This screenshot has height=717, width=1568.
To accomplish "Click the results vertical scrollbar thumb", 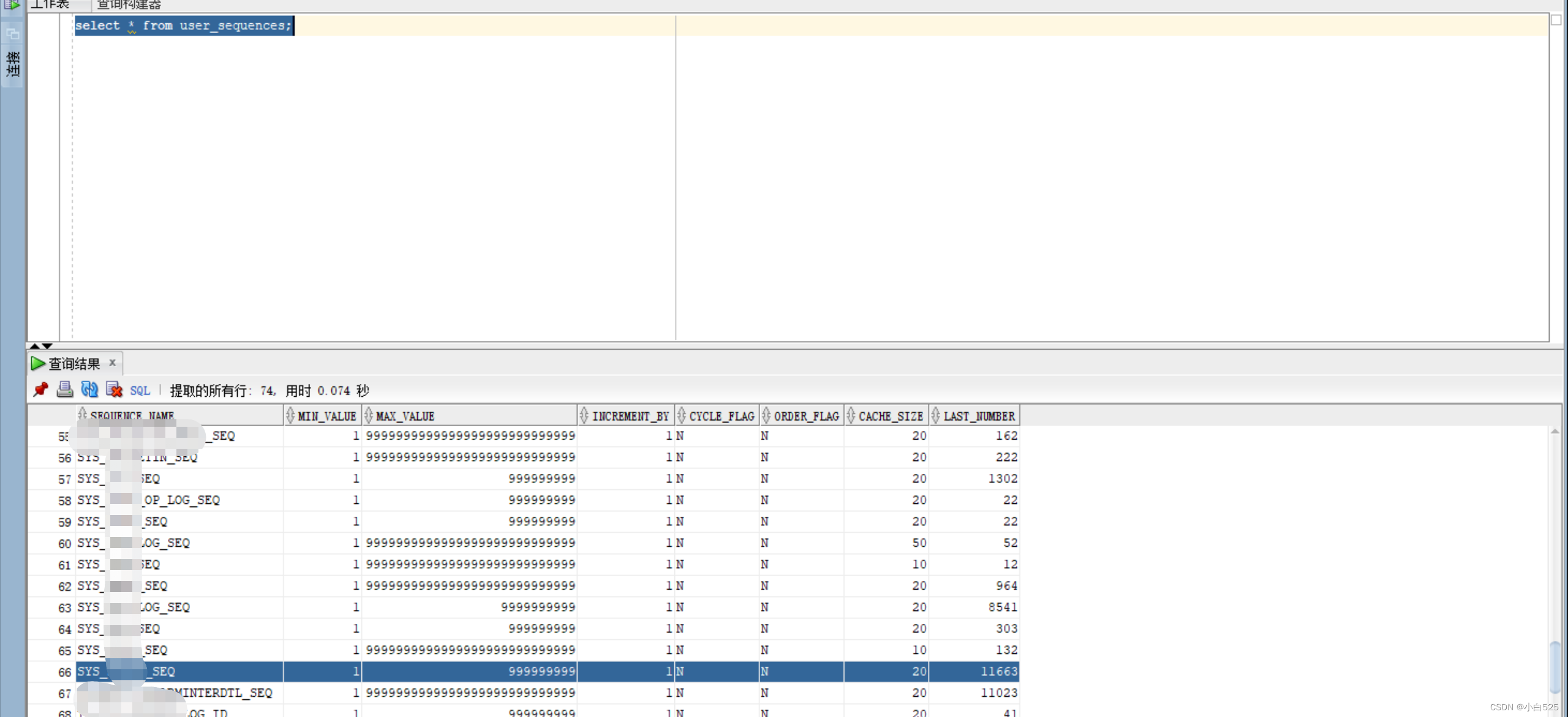I will [1555, 667].
